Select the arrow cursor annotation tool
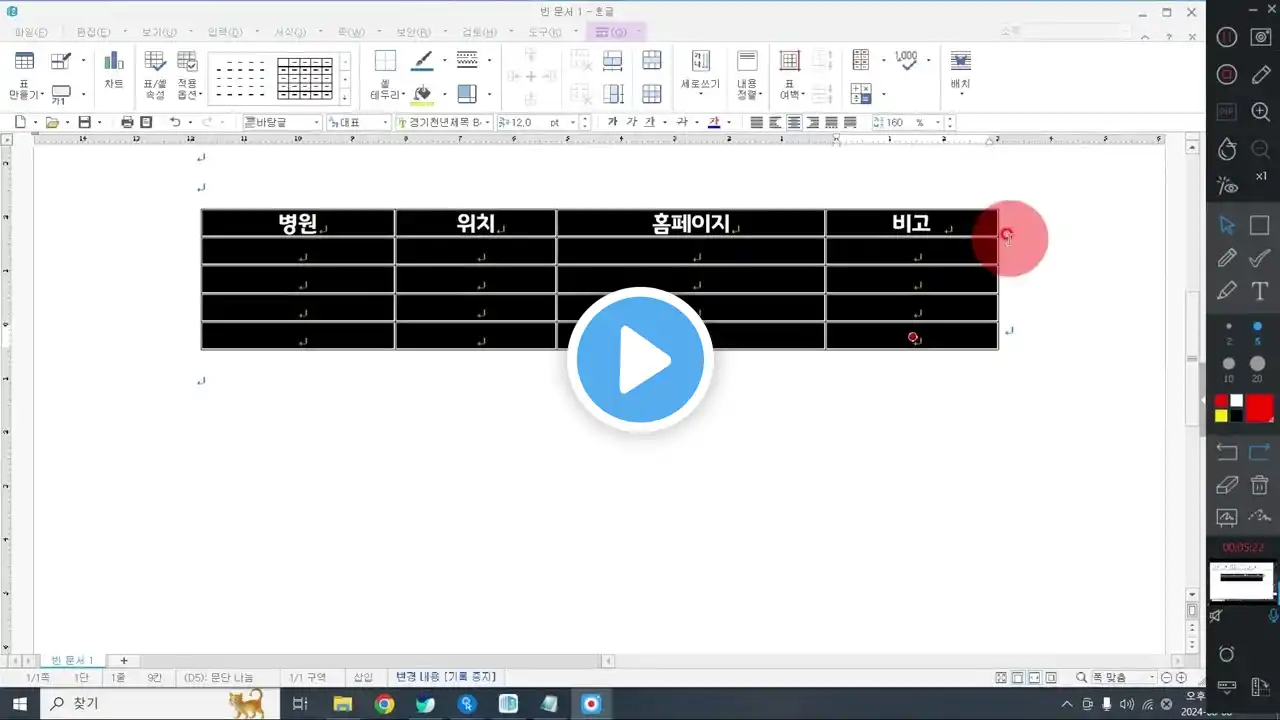The height and width of the screenshot is (720, 1280). coord(1227,225)
